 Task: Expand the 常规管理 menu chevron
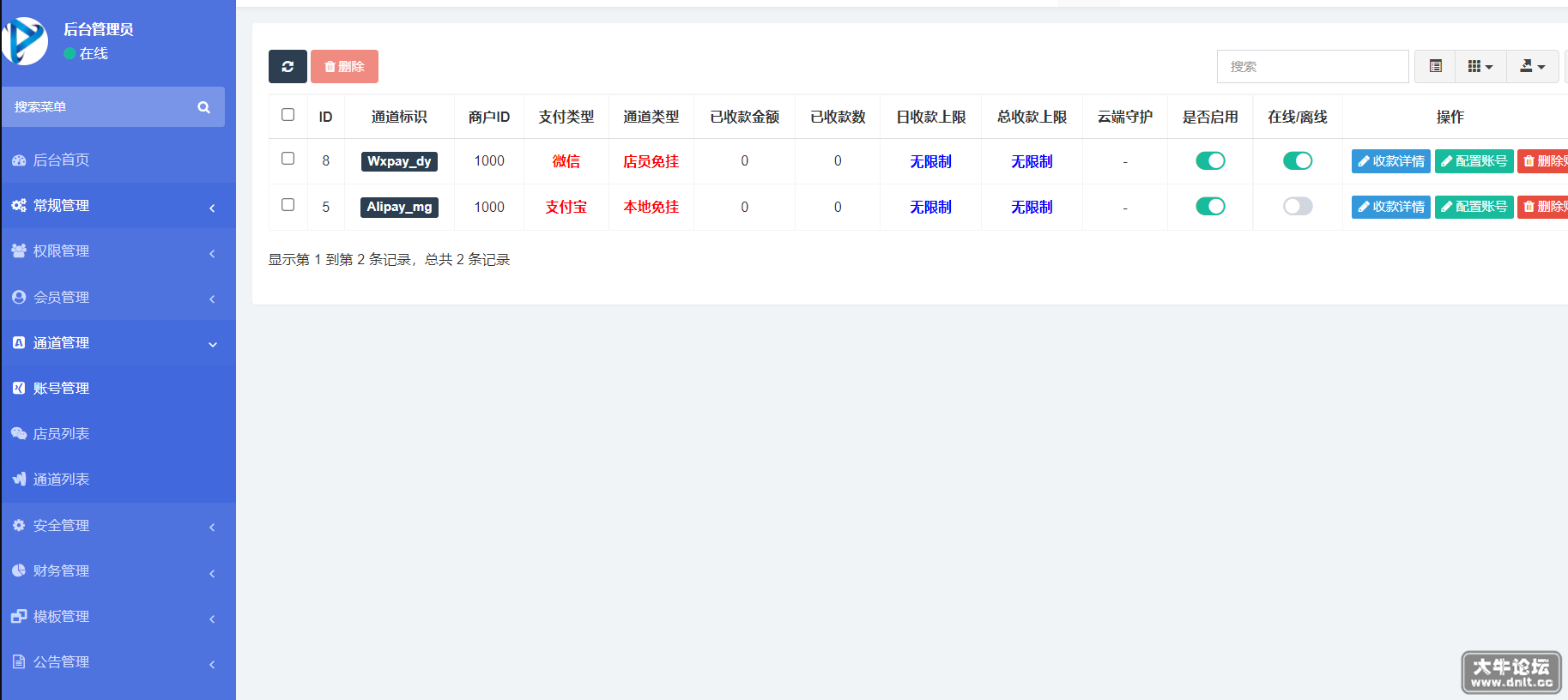click(x=212, y=208)
